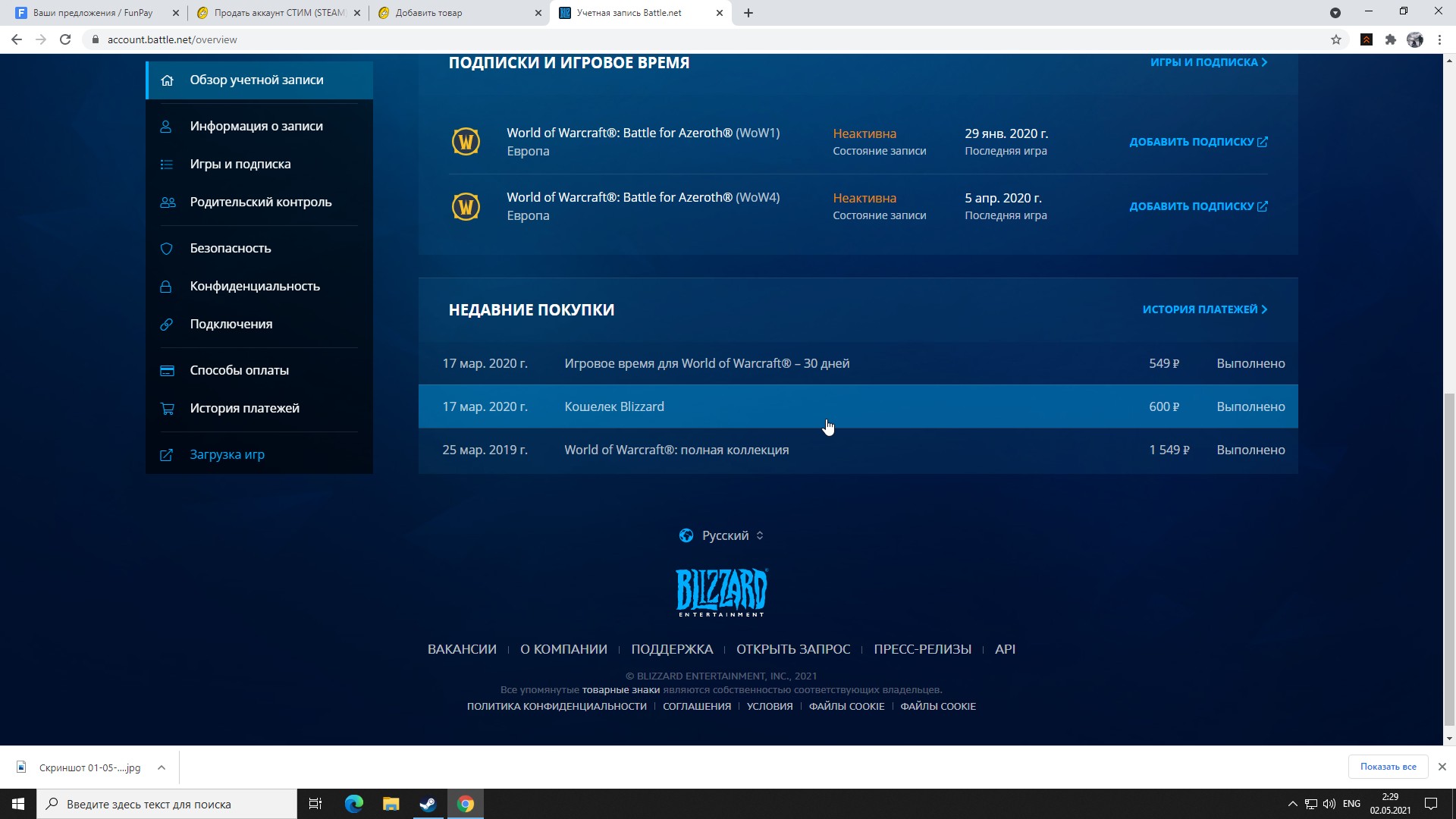This screenshot has width=1456, height=819.
Task: Open История платежей header link
Action: pos(1205,309)
